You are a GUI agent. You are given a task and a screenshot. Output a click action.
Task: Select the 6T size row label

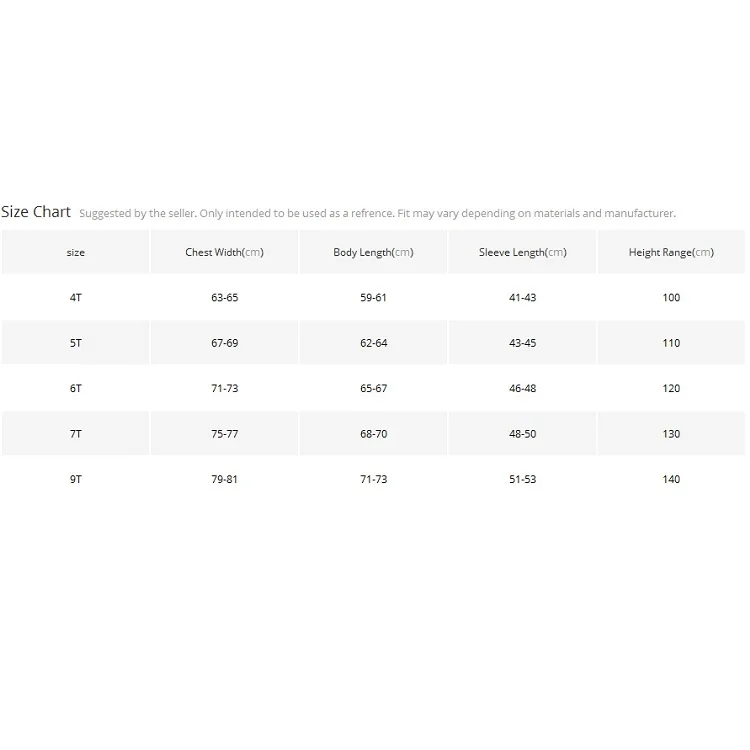76,388
